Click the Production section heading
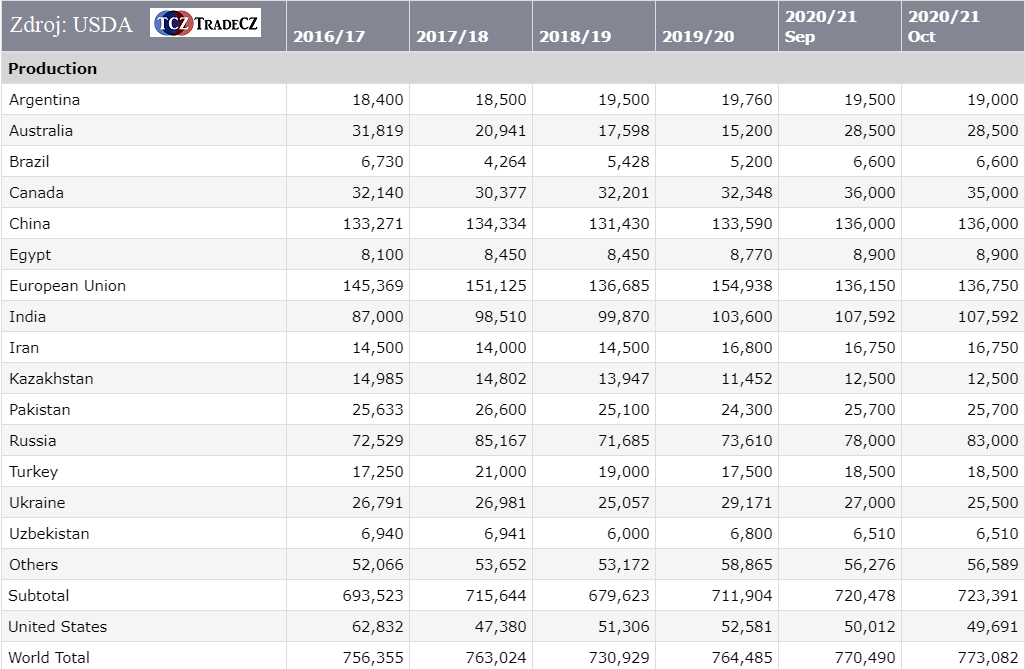 (x=53, y=69)
